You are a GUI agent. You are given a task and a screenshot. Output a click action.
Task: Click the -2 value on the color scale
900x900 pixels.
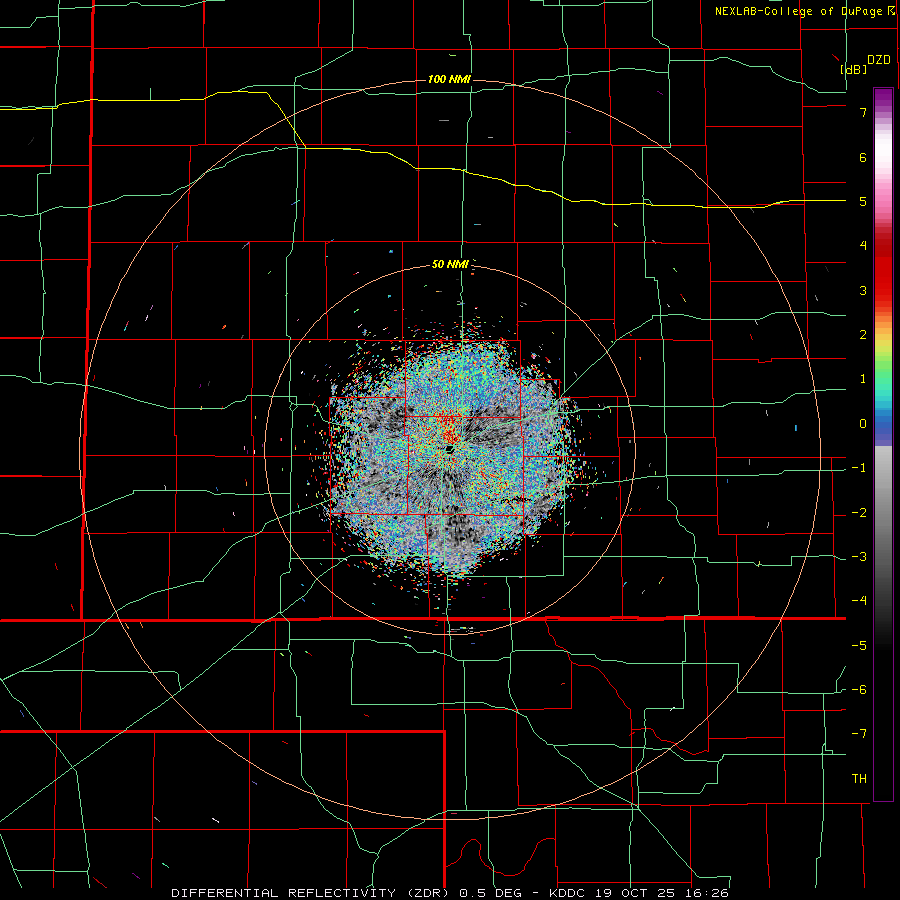(859, 513)
